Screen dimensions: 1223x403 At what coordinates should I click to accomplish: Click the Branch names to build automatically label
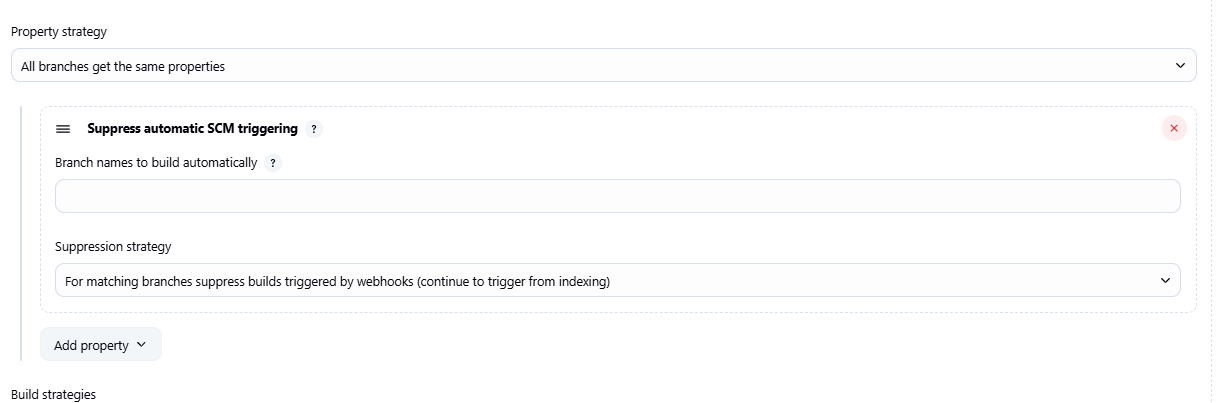point(156,163)
